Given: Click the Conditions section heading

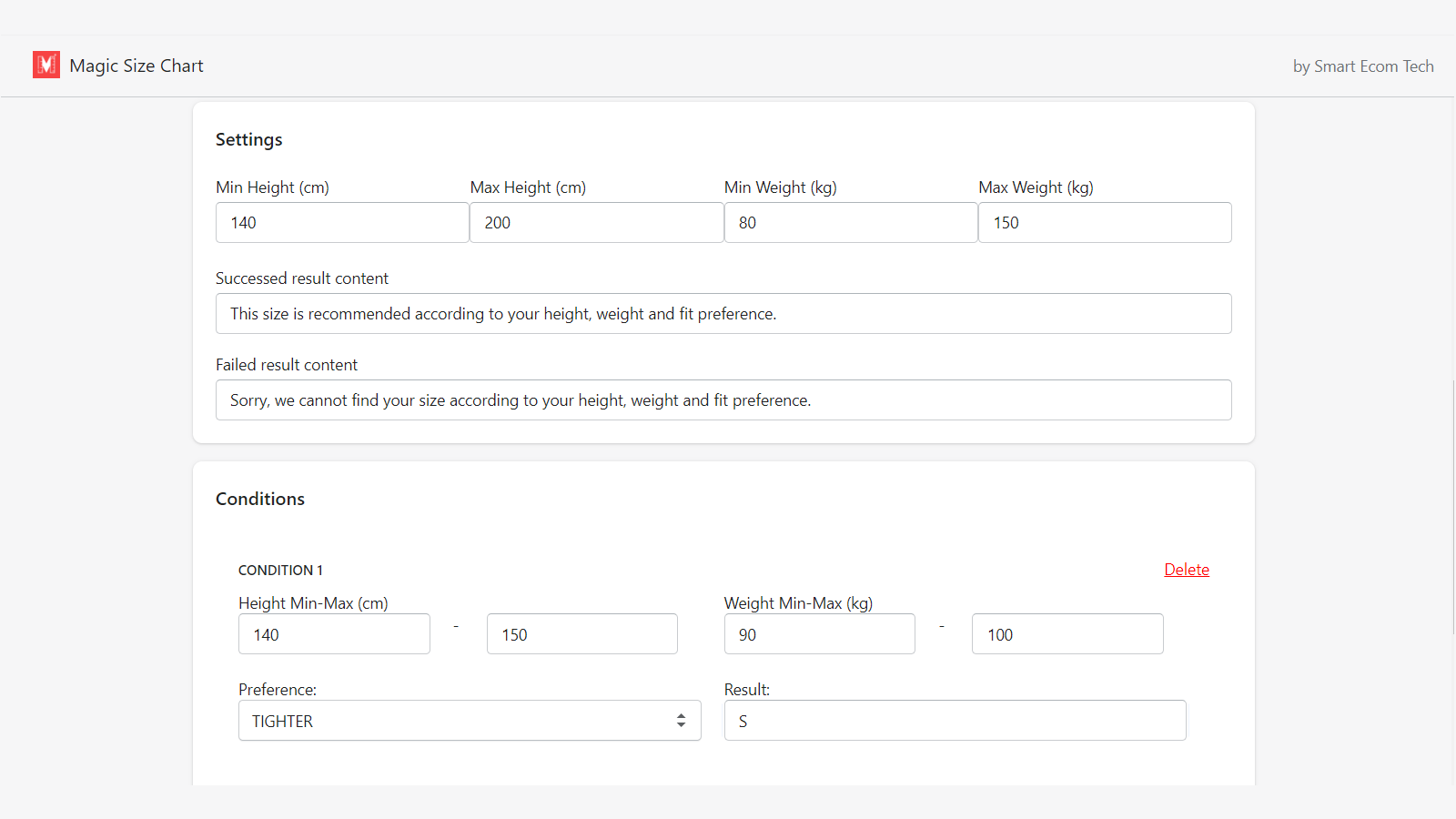Looking at the screenshot, I should [x=260, y=500].
